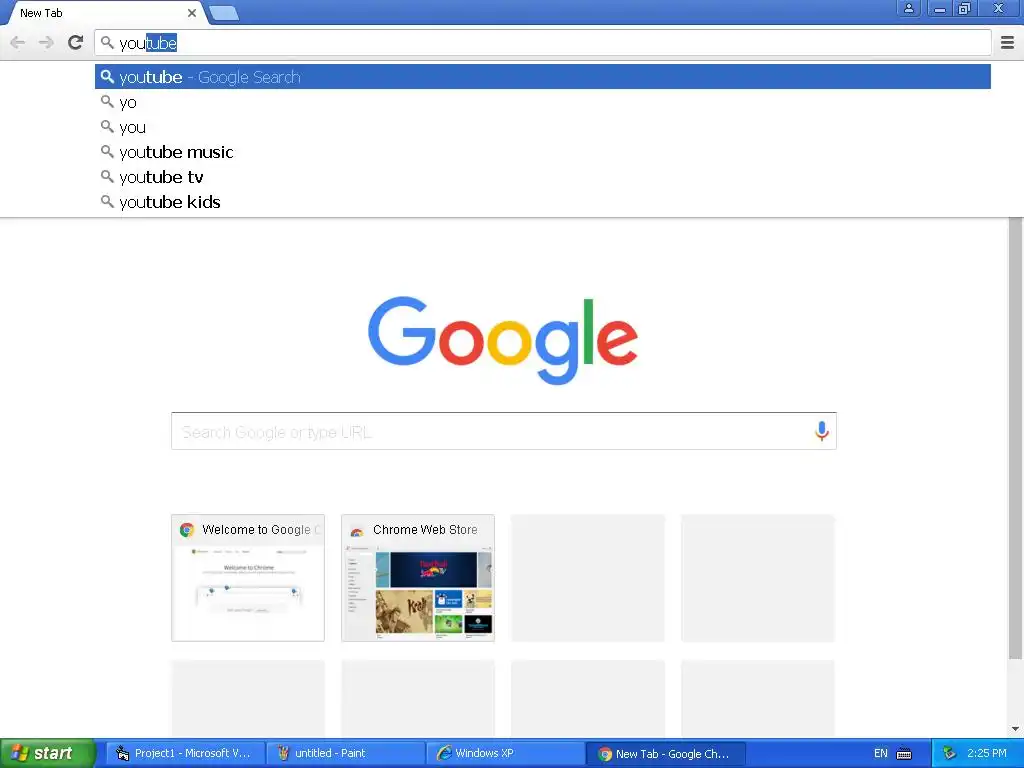Open a new tab with the tab button
This screenshot has width=1024, height=768.
click(224, 13)
